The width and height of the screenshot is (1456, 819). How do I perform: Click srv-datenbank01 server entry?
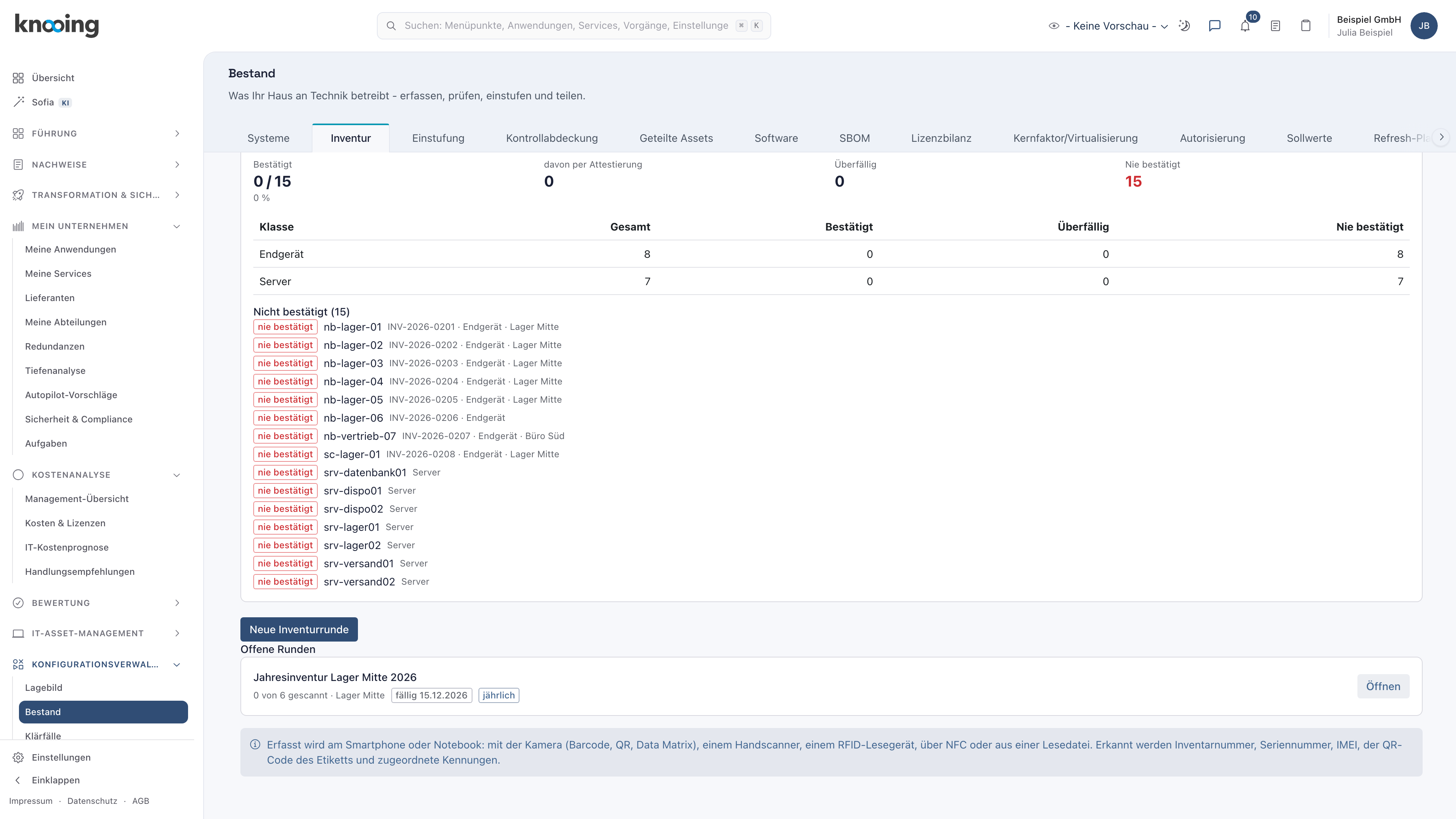click(x=364, y=472)
